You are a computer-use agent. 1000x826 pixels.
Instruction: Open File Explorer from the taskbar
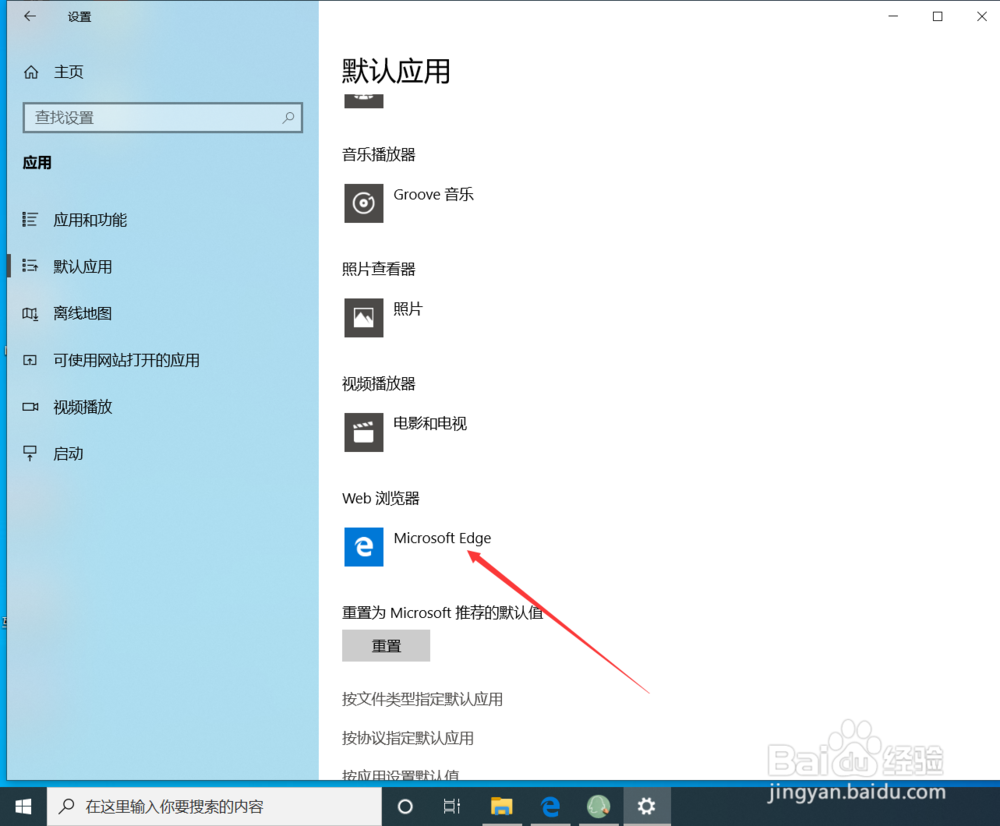(x=501, y=806)
